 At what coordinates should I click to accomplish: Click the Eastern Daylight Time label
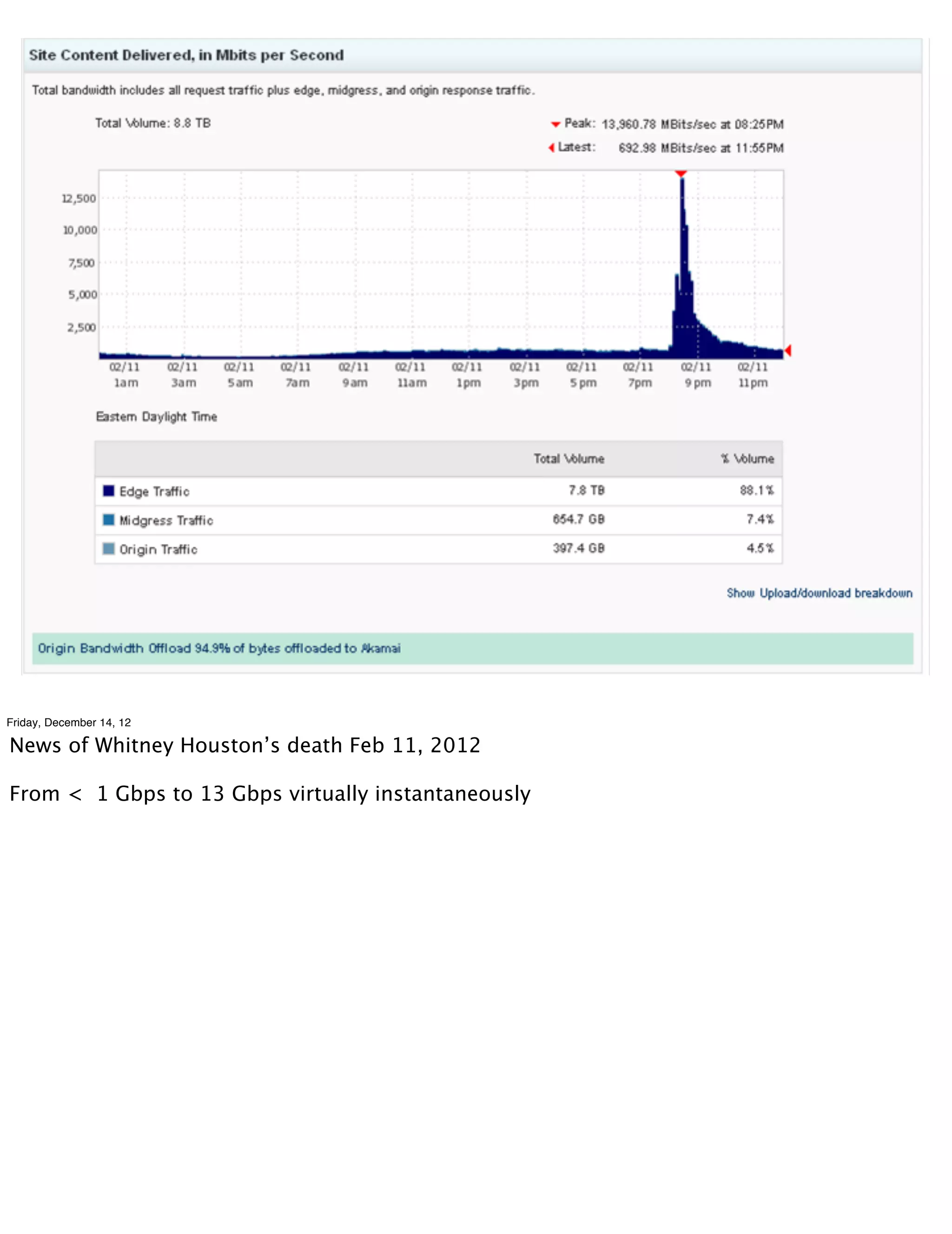point(157,417)
